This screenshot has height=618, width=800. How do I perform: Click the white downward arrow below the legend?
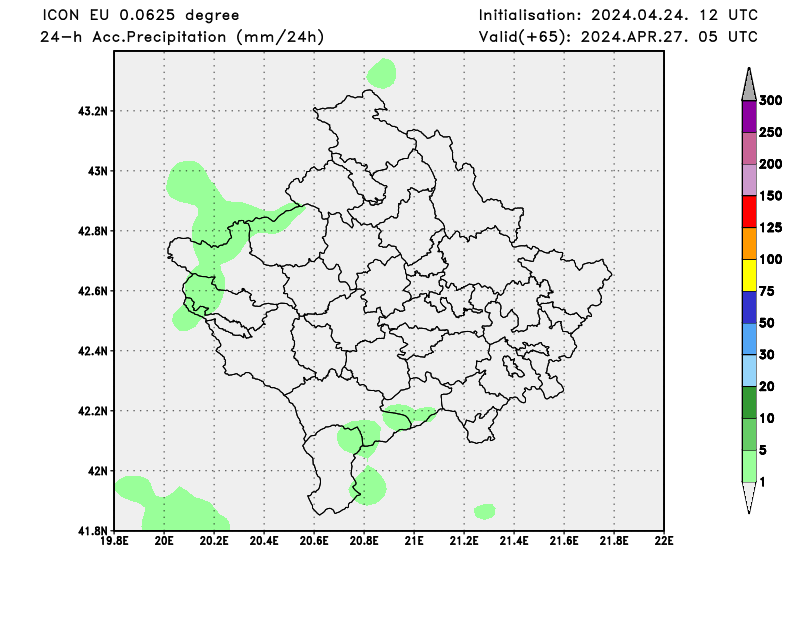tap(749, 497)
